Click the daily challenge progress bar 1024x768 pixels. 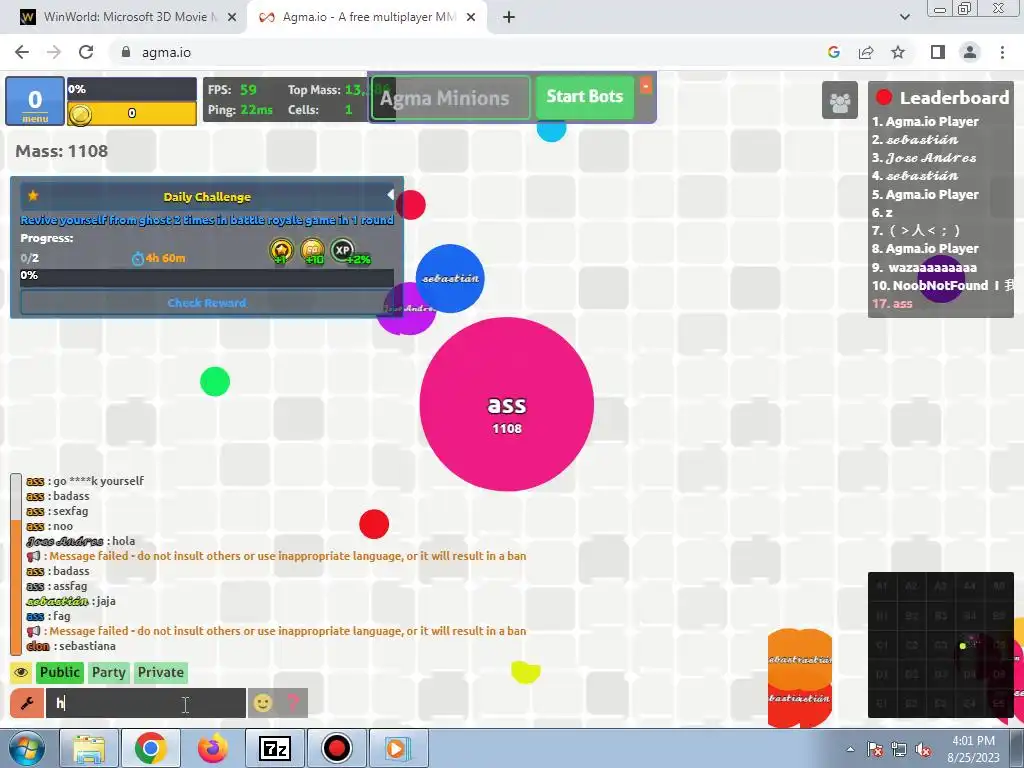(207, 278)
